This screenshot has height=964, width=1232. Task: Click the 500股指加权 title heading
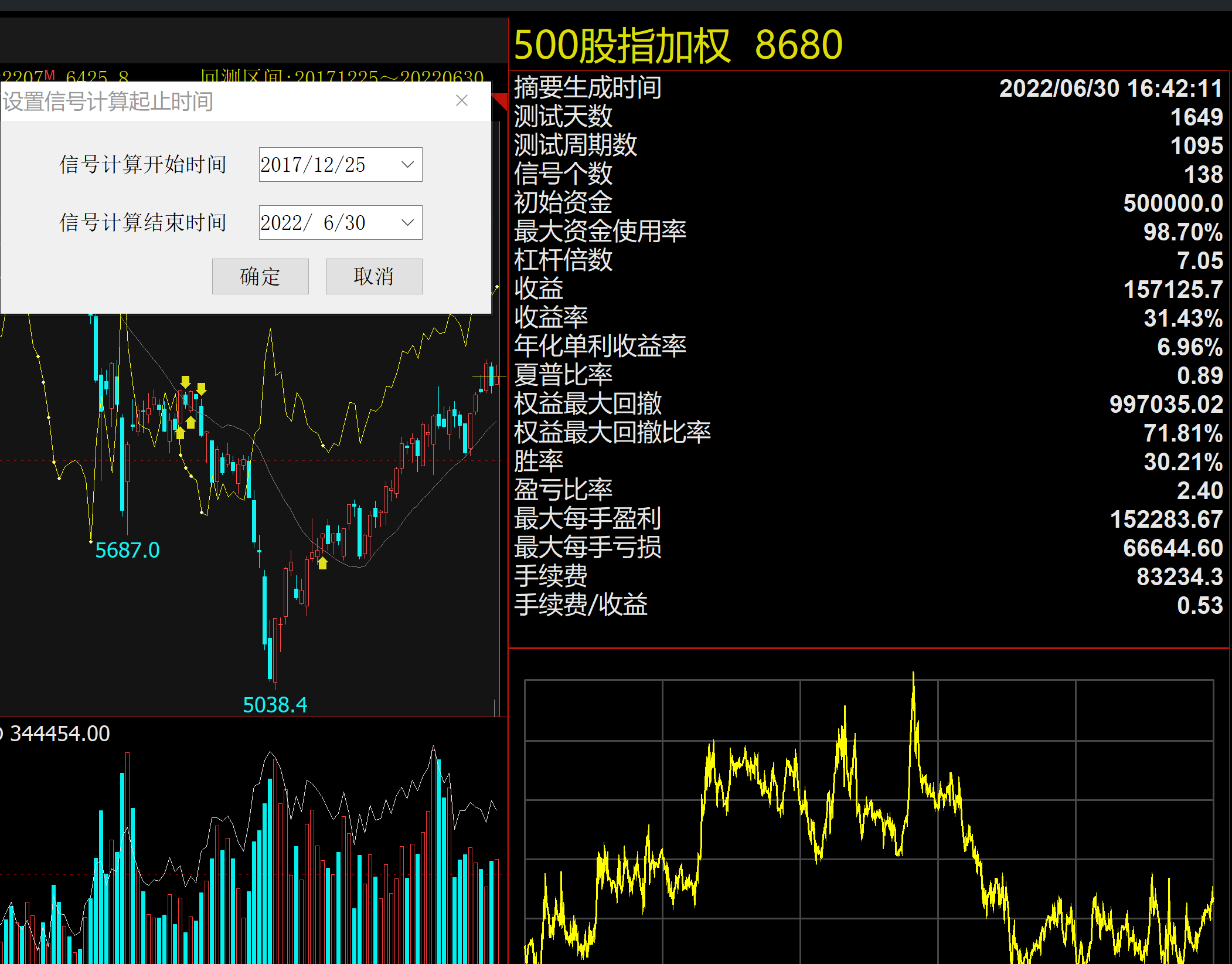(621, 45)
